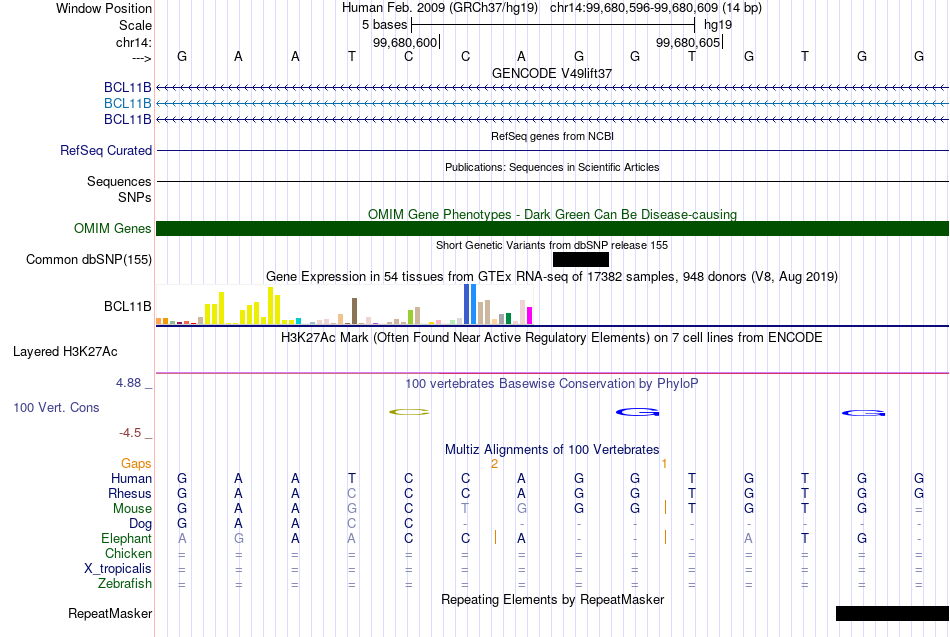Select the Dog alignment row label
The width and height of the screenshot is (950, 637).
click(x=140, y=524)
